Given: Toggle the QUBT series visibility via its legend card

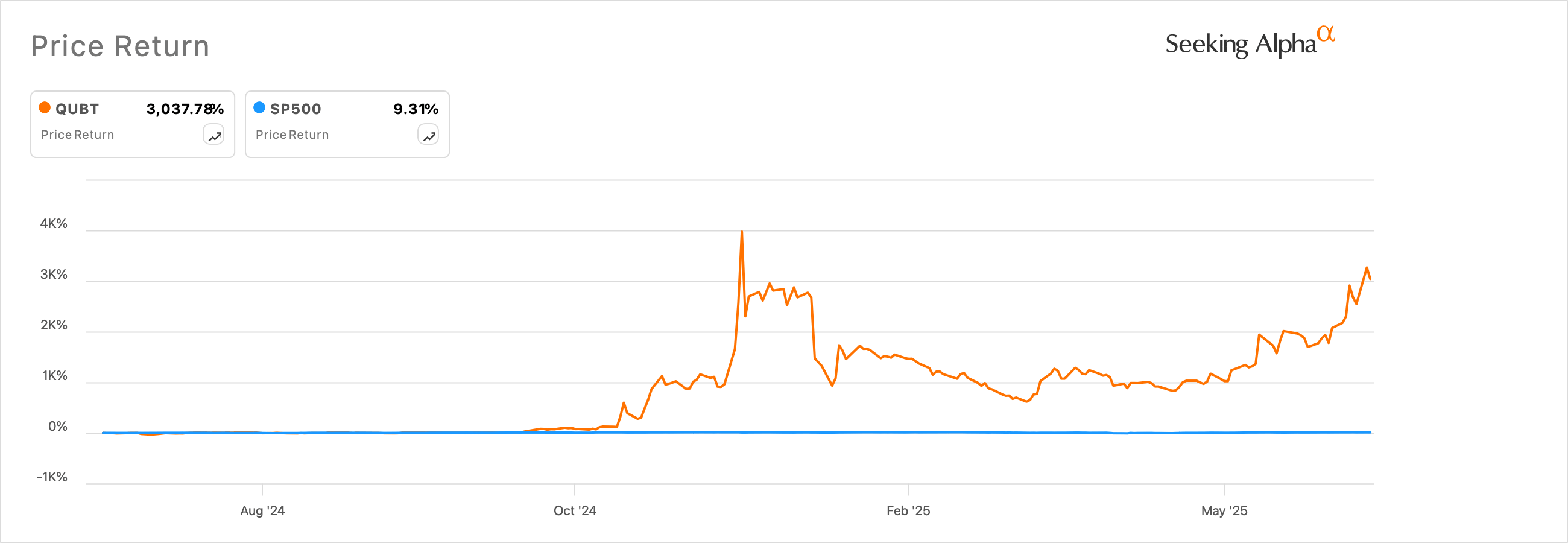Looking at the screenshot, I should click(132, 123).
